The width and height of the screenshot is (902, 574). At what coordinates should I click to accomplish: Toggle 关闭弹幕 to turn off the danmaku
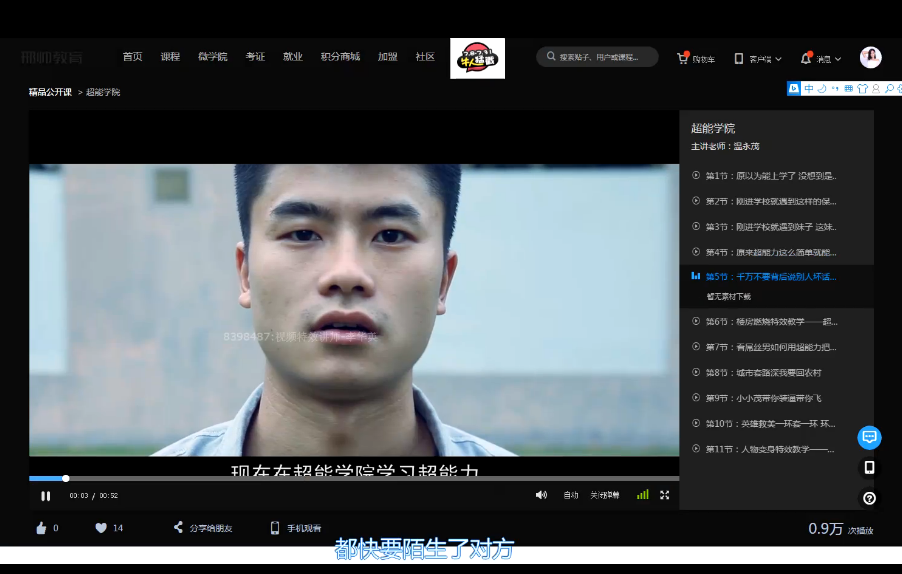point(605,495)
